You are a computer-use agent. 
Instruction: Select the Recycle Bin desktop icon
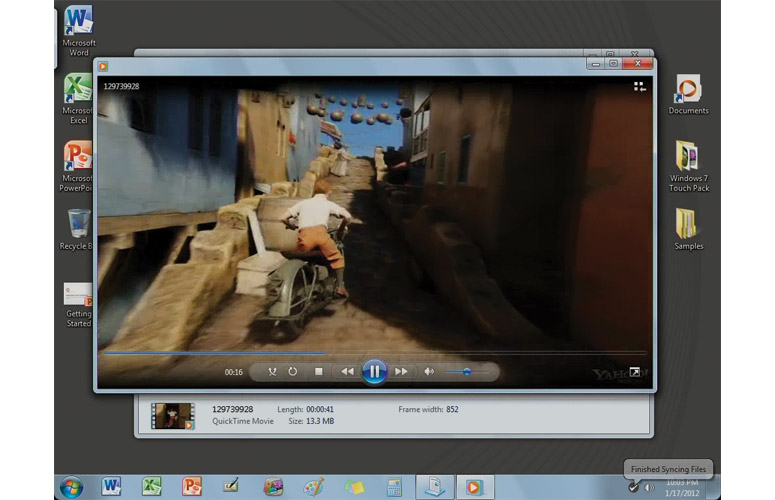tap(77, 229)
